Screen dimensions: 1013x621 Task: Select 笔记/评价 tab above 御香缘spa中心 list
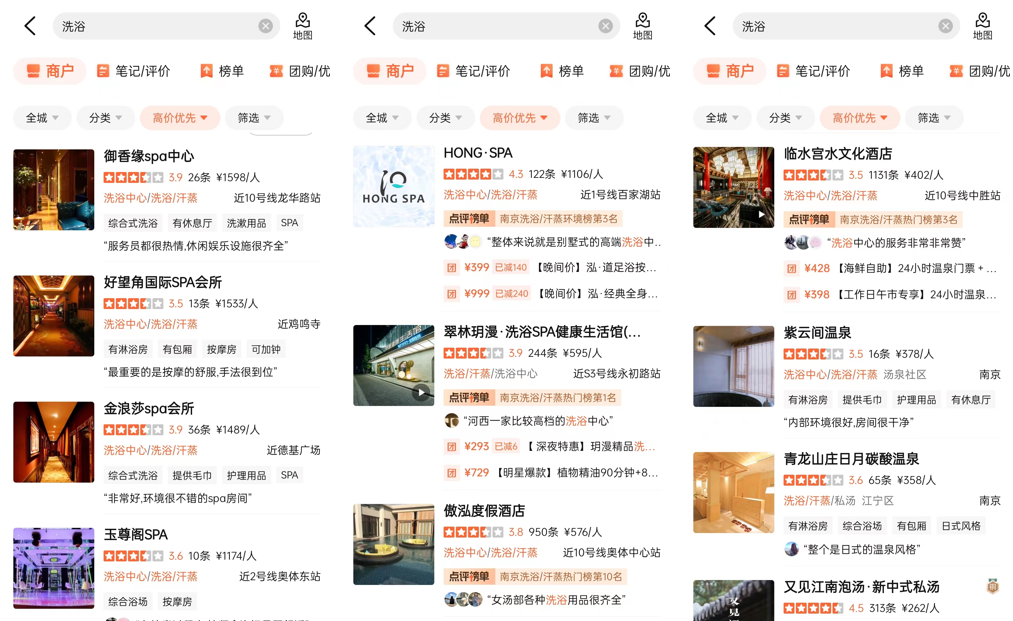click(x=133, y=71)
